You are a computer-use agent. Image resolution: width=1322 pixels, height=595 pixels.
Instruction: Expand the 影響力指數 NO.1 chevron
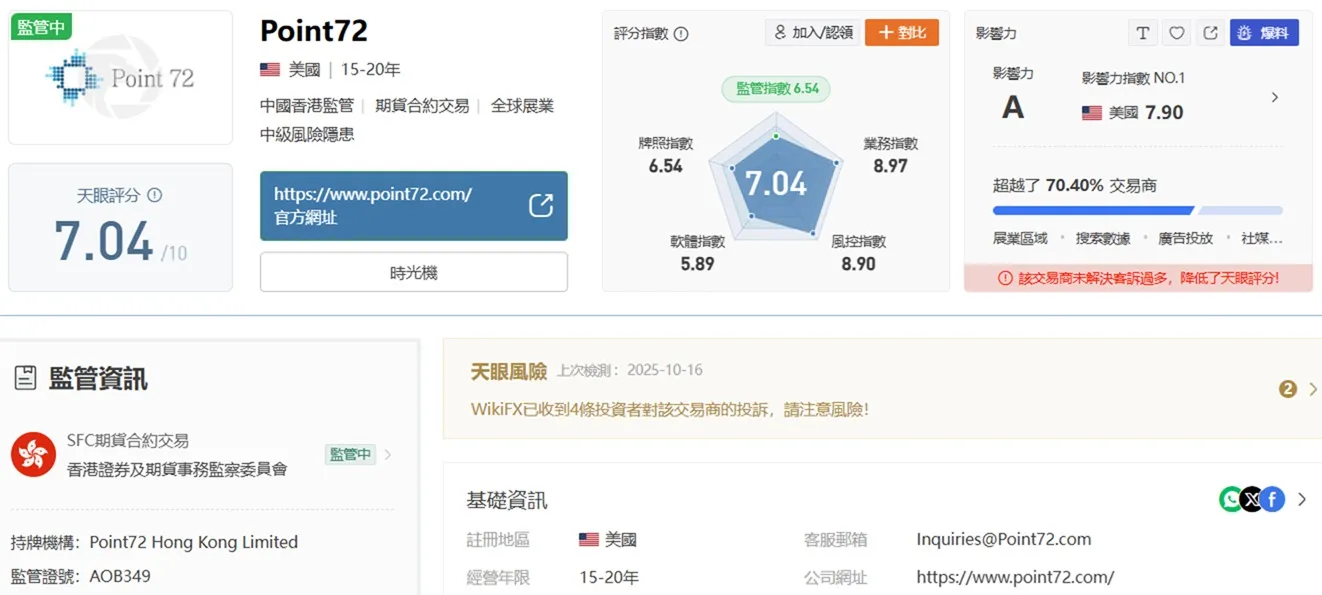(x=1275, y=97)
